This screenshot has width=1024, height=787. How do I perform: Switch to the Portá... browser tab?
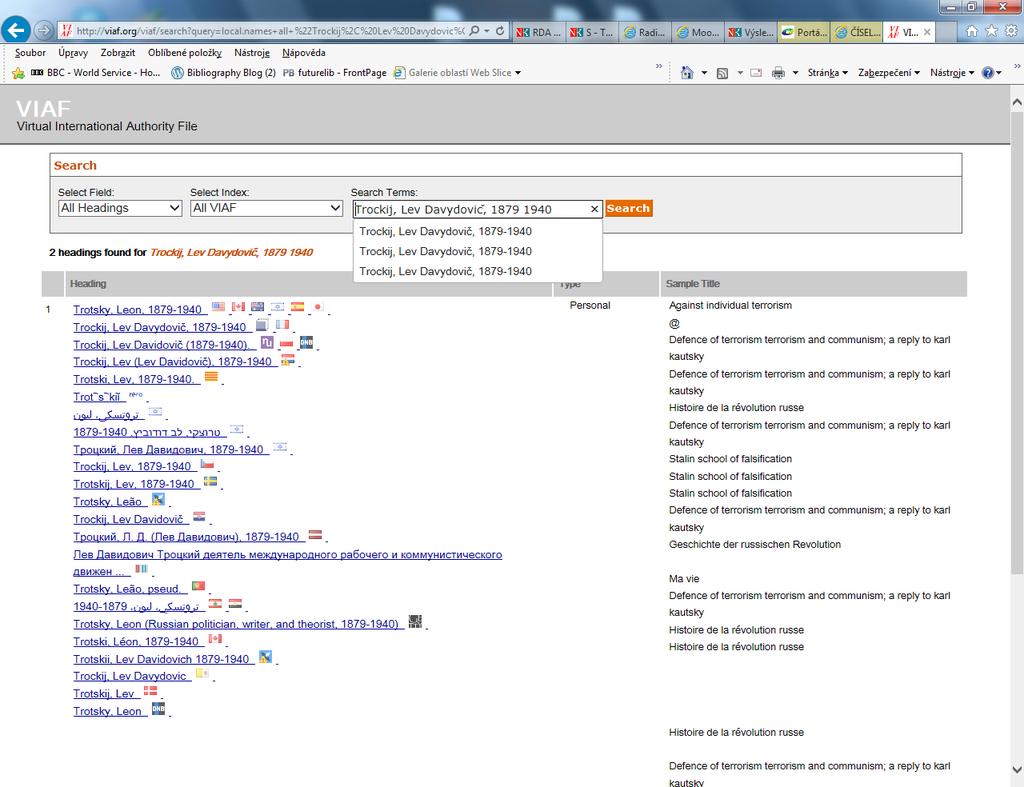804,31
